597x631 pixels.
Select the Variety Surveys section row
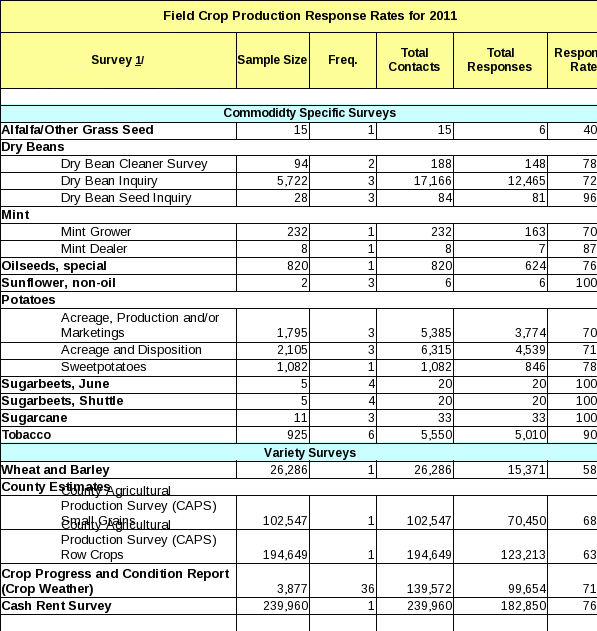coord(298,453)
